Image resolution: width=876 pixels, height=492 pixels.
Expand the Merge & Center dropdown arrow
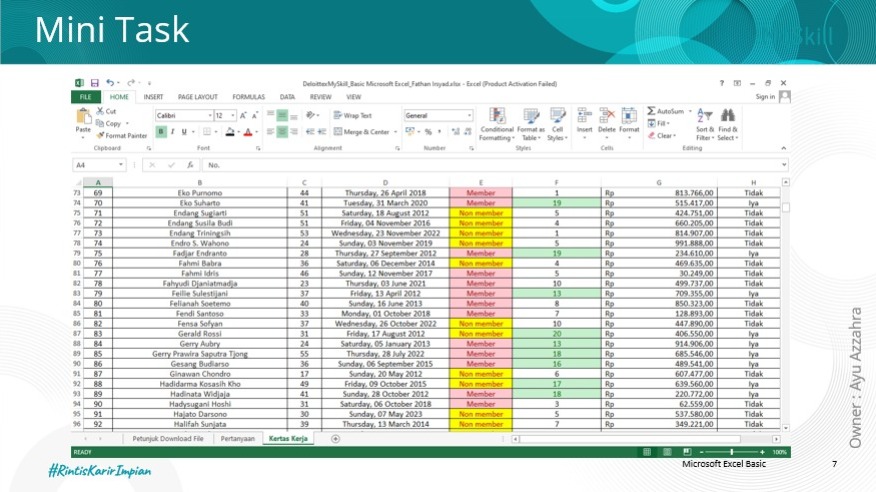[396, 132]
